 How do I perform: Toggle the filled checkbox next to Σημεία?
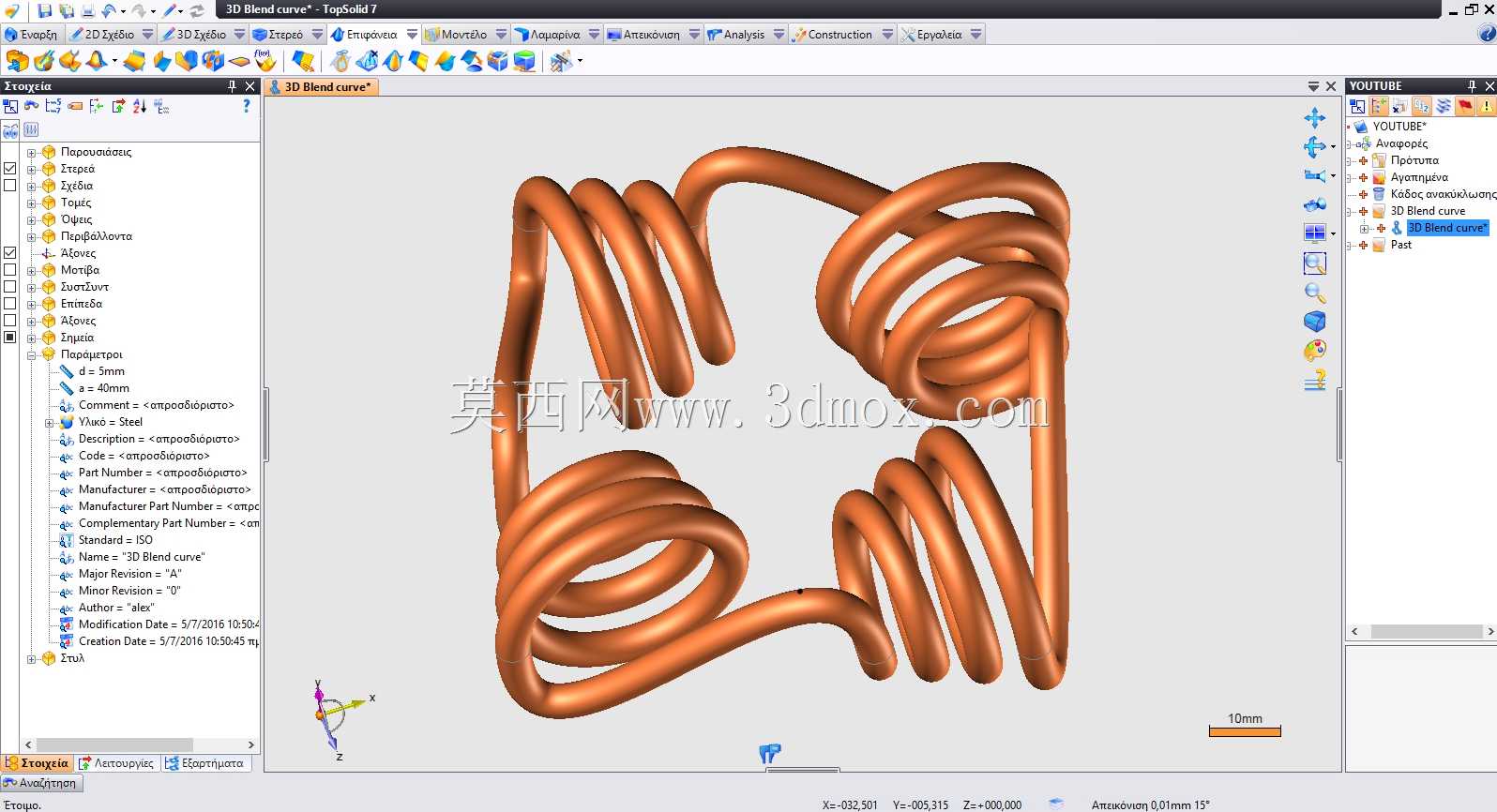(10, 338)
